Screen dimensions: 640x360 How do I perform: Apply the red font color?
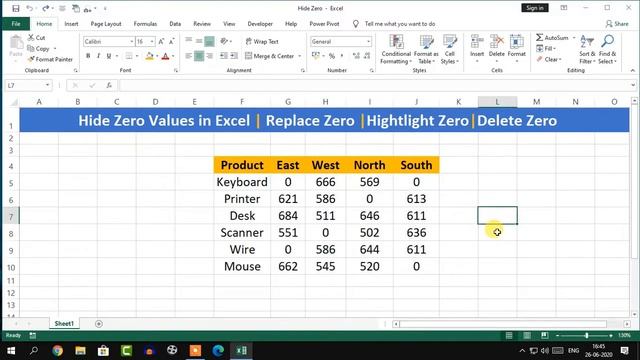click(x=165, y=56)
